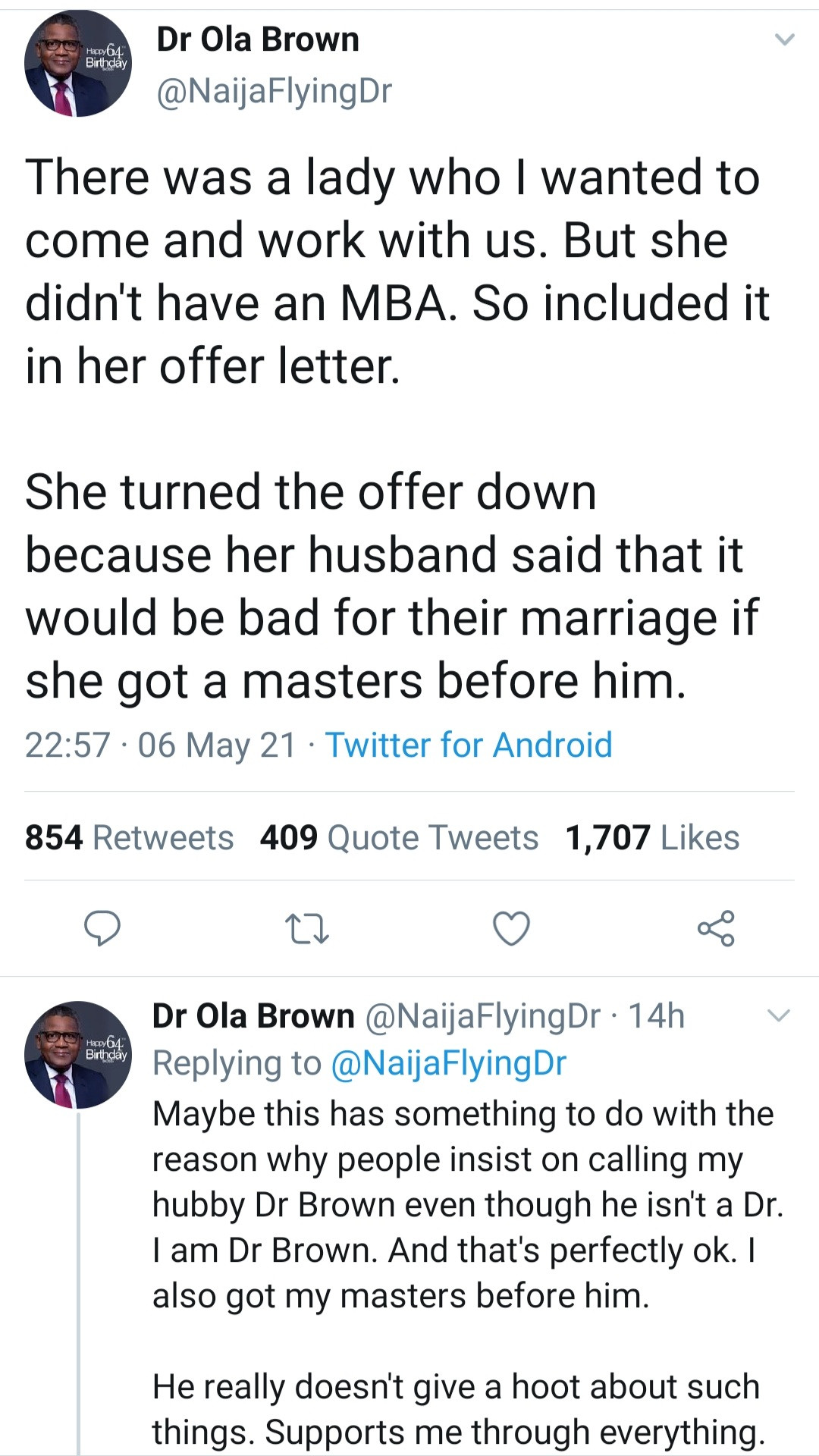Tap the reply speech bubble icon
Viewport: 819px width, 1456px height.
click(102, 928)
